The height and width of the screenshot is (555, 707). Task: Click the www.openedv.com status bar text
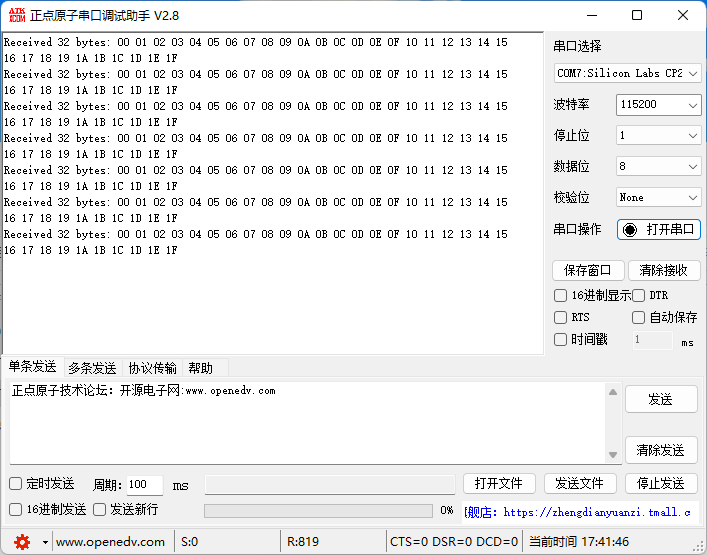[x=110, y=542]
